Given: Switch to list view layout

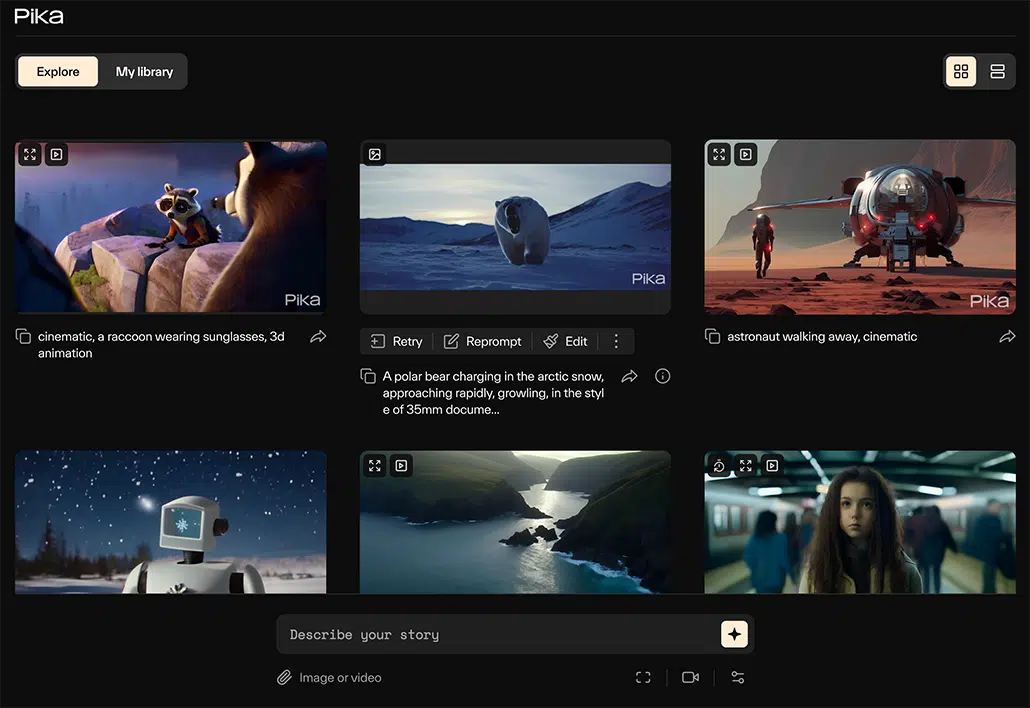Looking at the screenshot, I should click(x=997, y=71).
